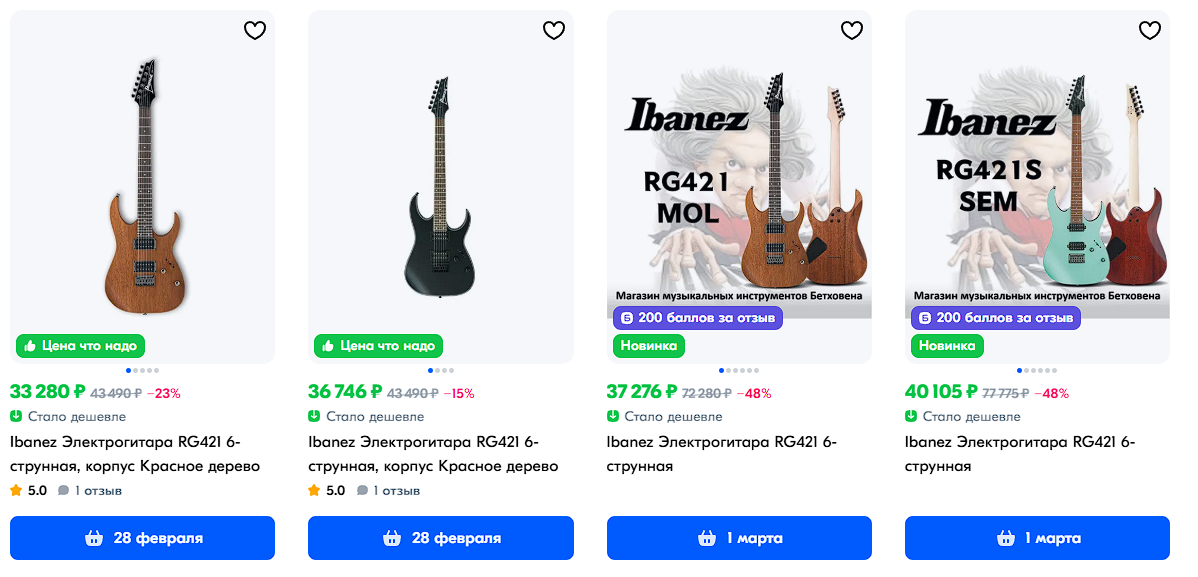Click the price-drop icon under 40 105 ₽
Image resolution: width=1198 pixels, height=577 pixels.
click(x=912, y=416)
